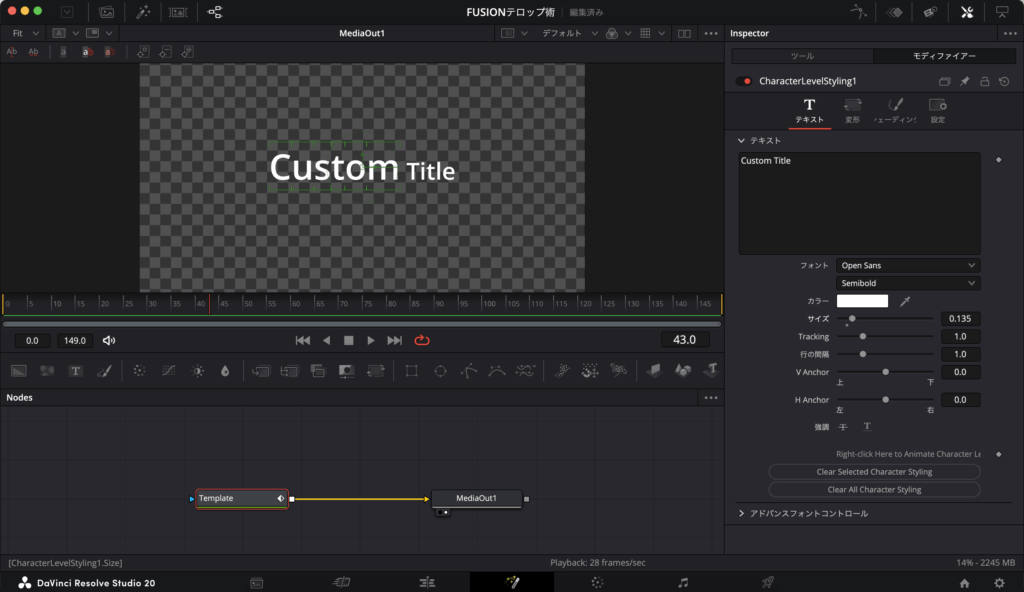Screen dimensions: 1024x592
Task: Open the 設定 tab in Inspector
Action: [937, 110]
